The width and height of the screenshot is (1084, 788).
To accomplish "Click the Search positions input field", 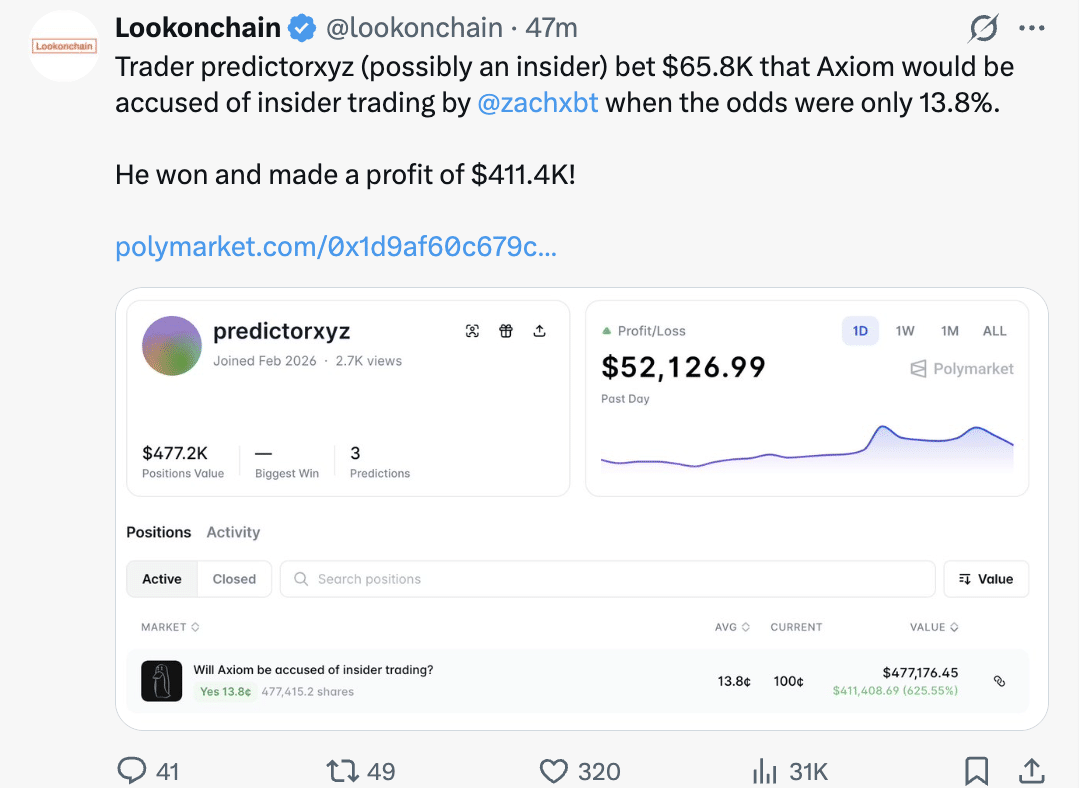I will point(607,578).
